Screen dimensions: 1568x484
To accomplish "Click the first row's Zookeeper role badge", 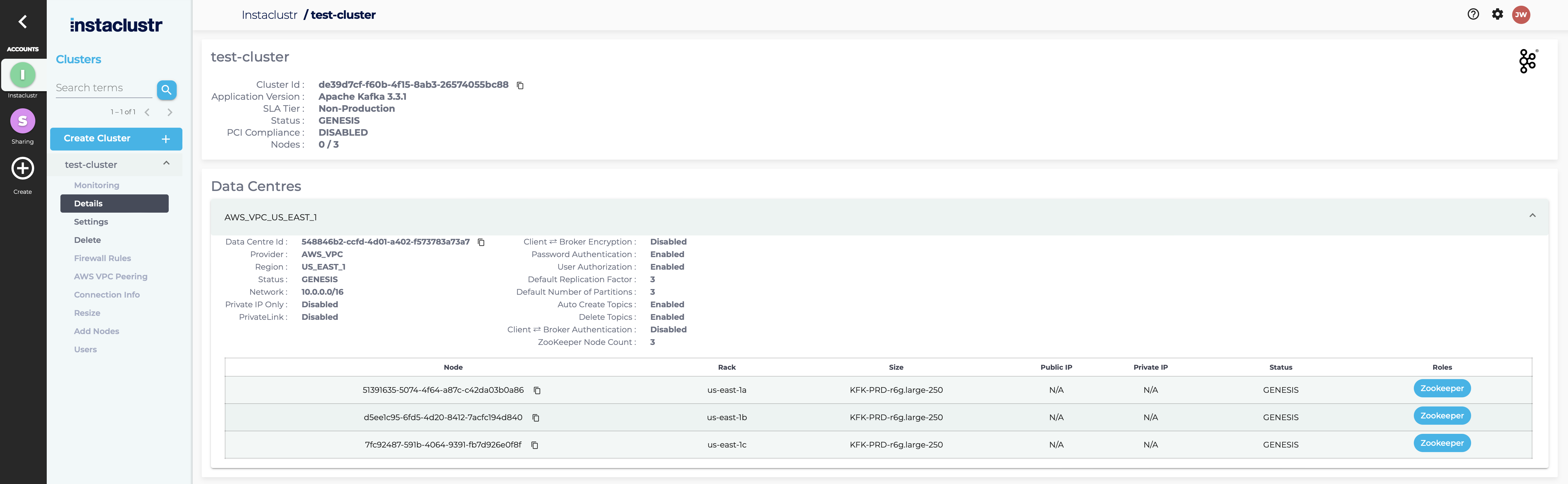I will [x=1441, y=389].
